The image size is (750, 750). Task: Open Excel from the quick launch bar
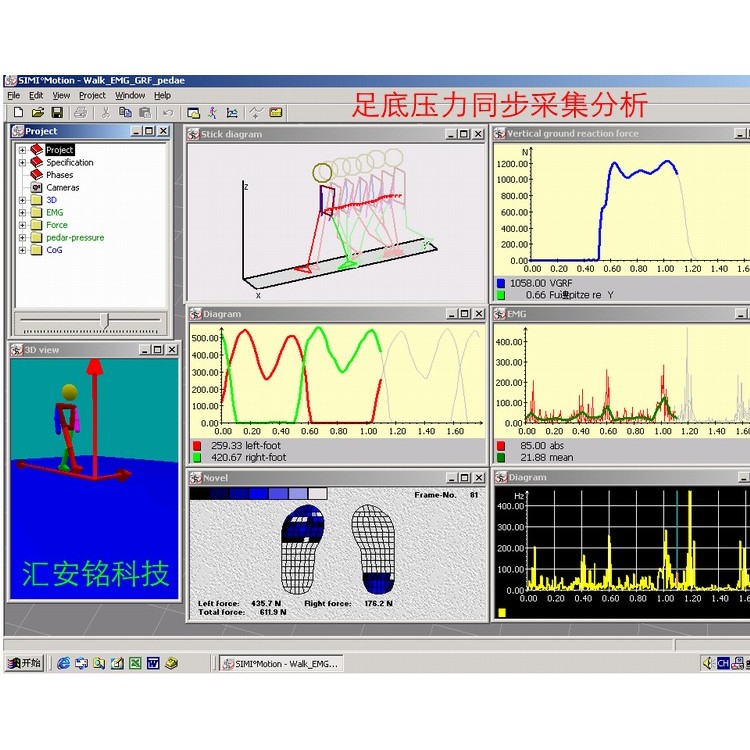(135, 663)
